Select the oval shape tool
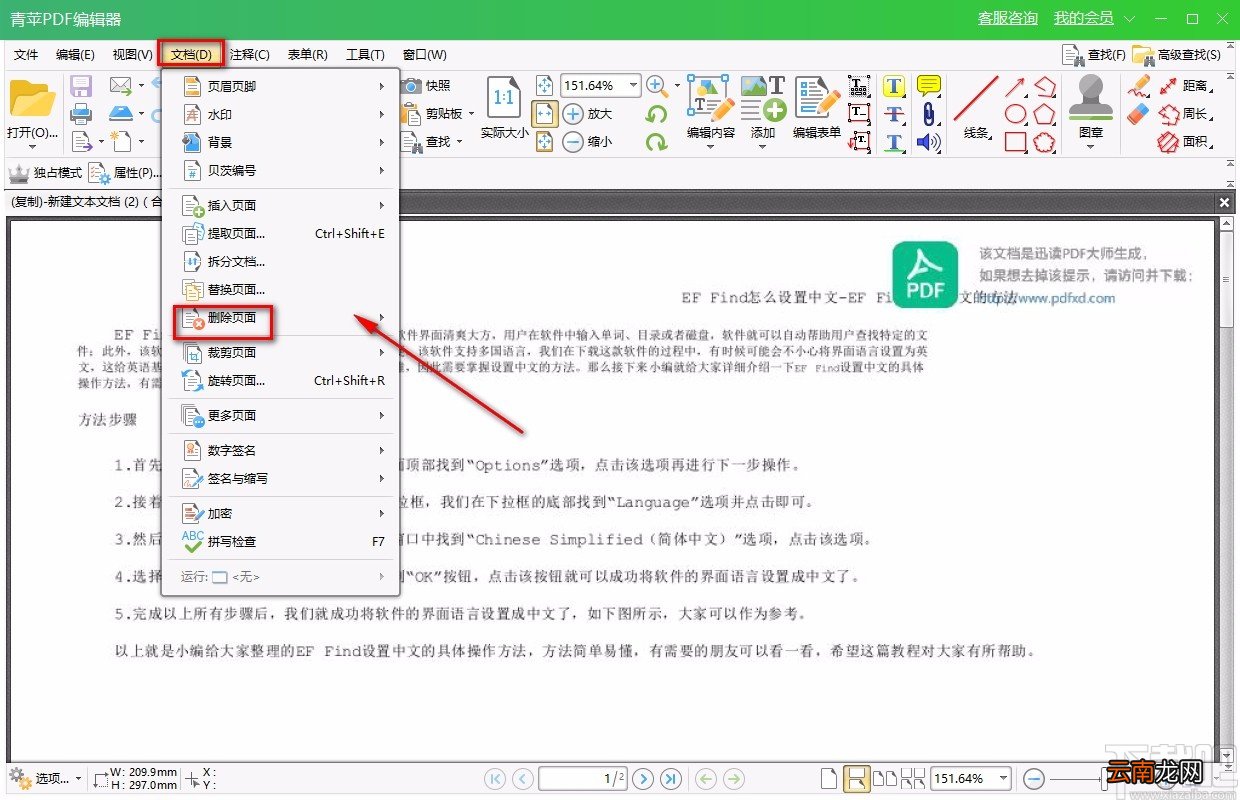 (1016, 114)
